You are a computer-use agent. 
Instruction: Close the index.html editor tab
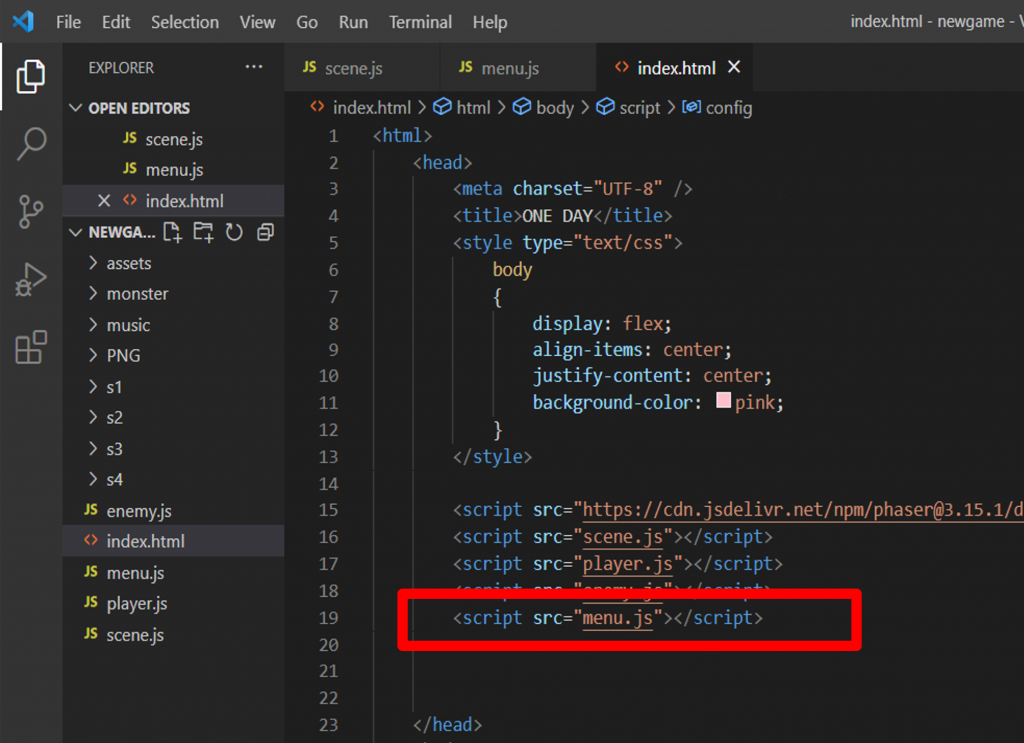click(734, 67)
